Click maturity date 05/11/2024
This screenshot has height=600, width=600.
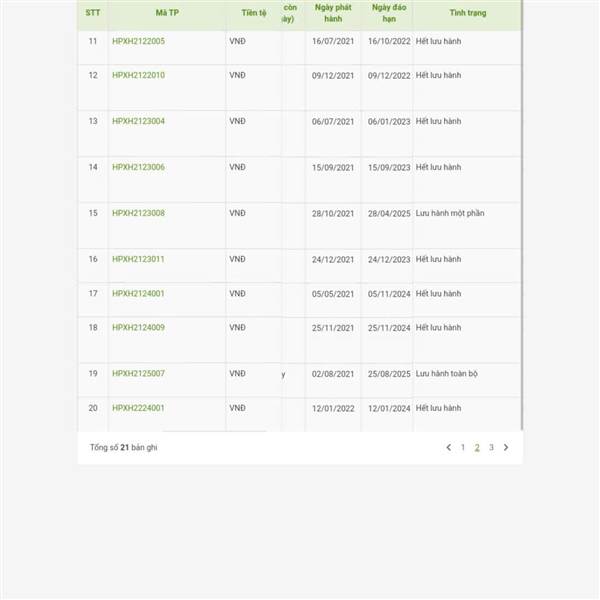point(389,294)
